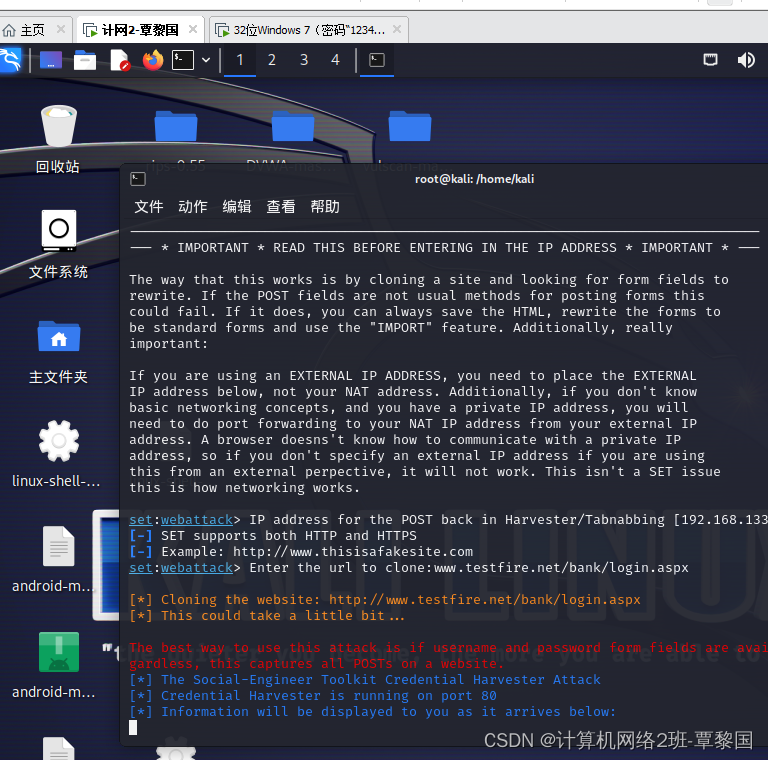Screen dimensions: 768x760
Task: Click the terminal cursor prompt line
Action: [x=133, y=728]
